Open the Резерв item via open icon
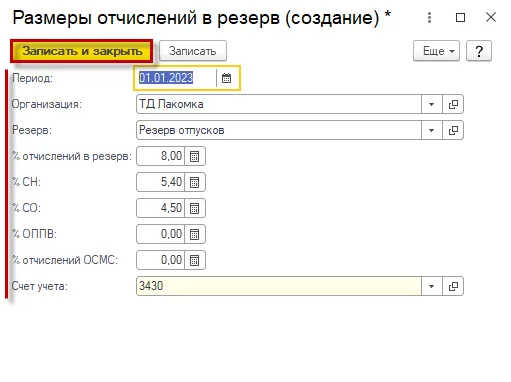The height and width of the screenshot is (382, 511). tap(453, 130)
